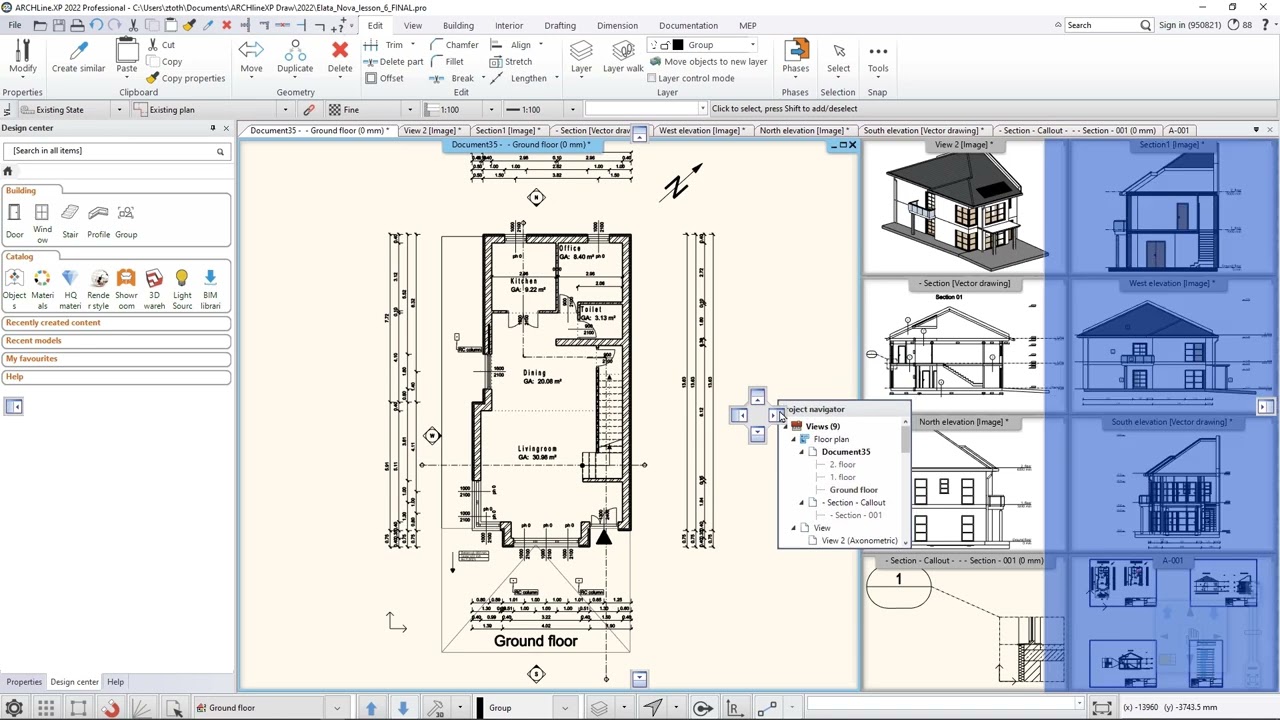Click the Copy properties button

pos(186,79)
